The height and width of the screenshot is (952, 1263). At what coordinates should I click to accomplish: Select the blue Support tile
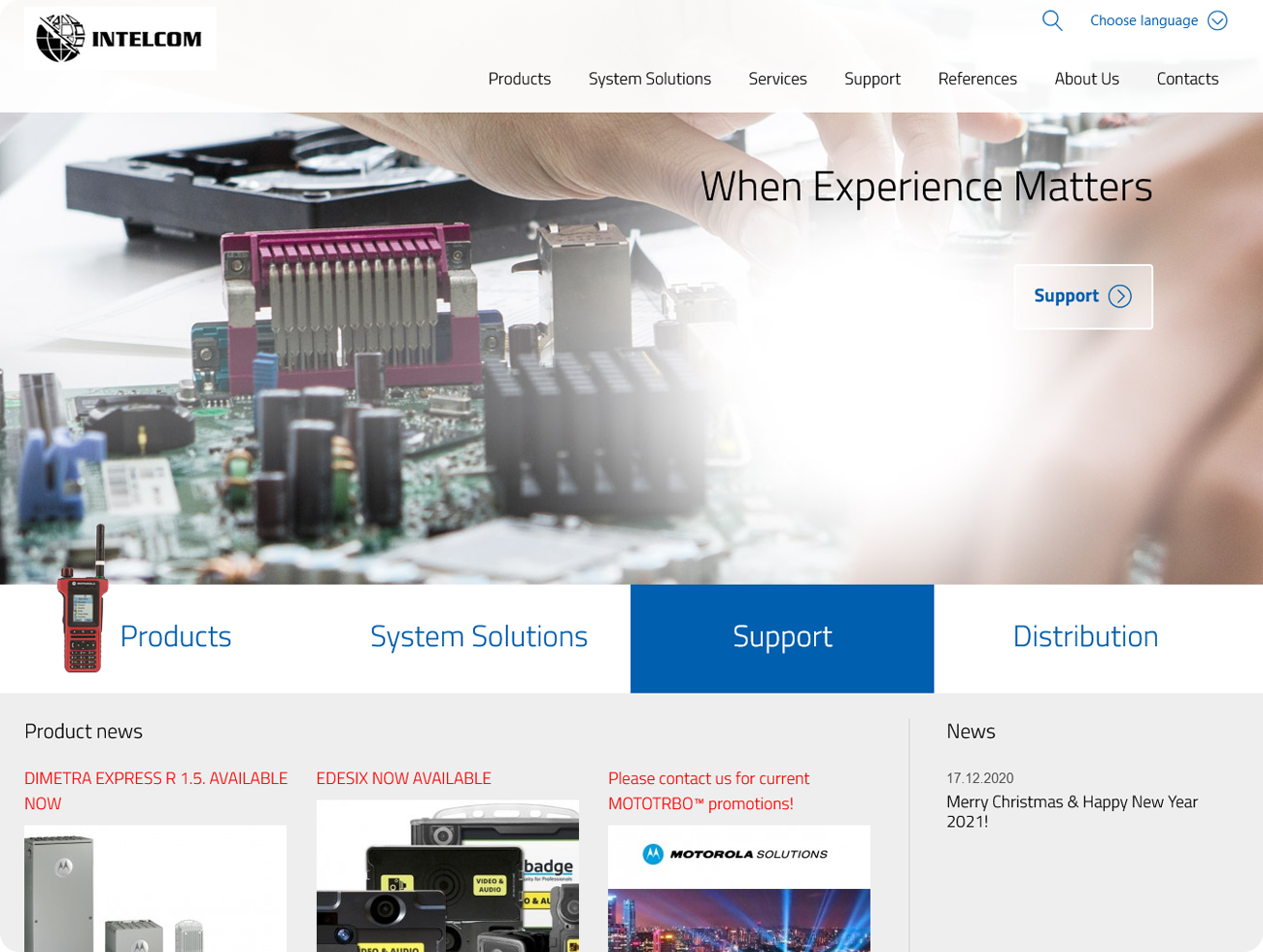(x=782, y=637)
